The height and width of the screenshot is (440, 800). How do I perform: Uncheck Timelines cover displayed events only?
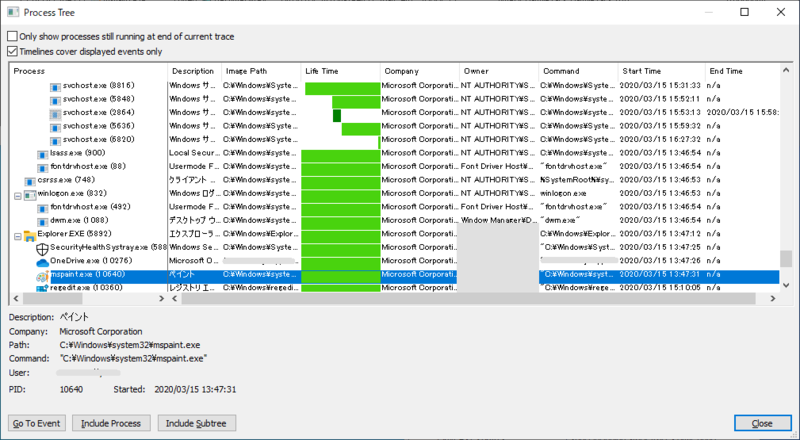12,51
